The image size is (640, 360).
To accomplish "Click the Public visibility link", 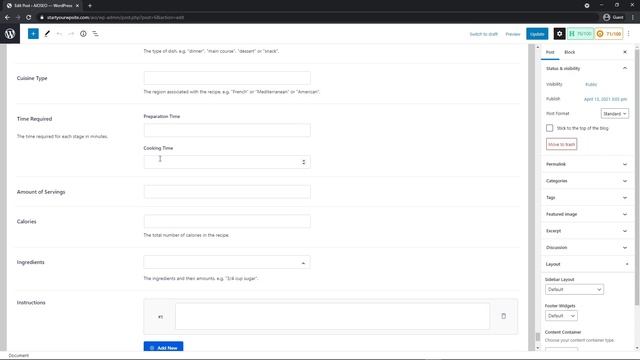I will tap(591, 84).
